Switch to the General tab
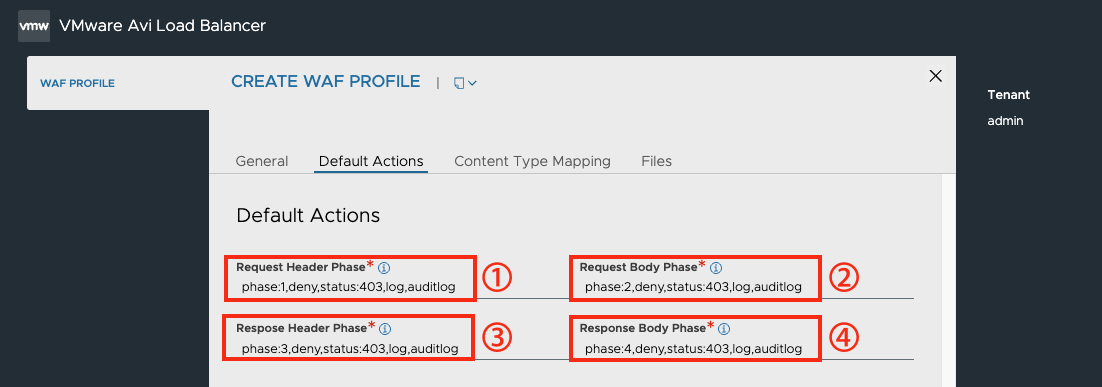 tap(261, 161)
